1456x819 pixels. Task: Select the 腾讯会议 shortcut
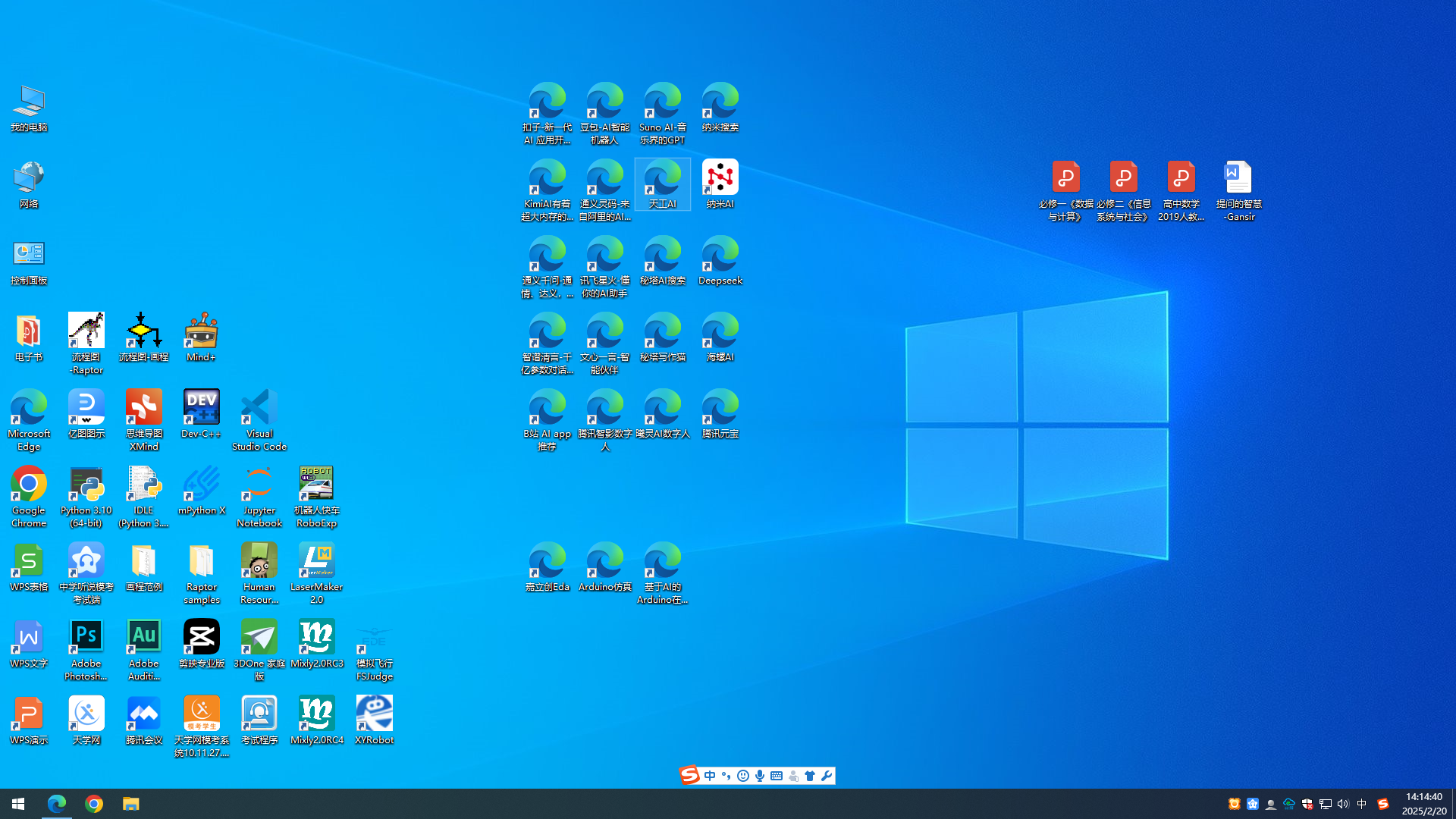tap(144, 722)
